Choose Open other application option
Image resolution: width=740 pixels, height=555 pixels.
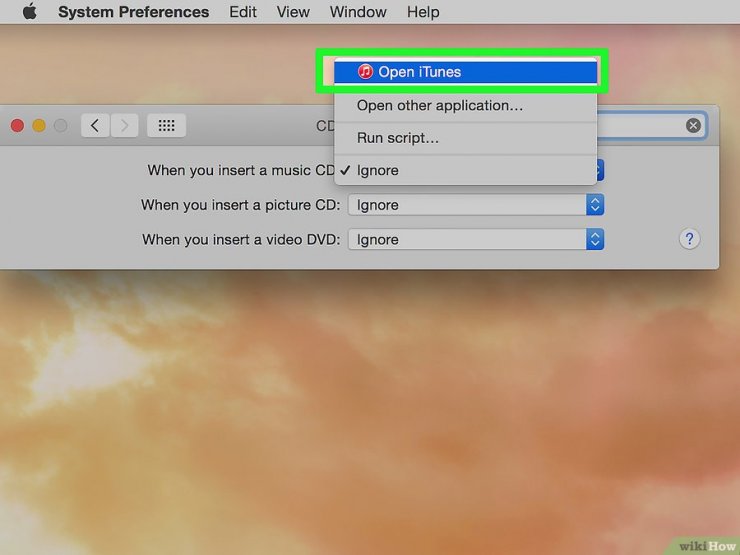coord(465,106)
